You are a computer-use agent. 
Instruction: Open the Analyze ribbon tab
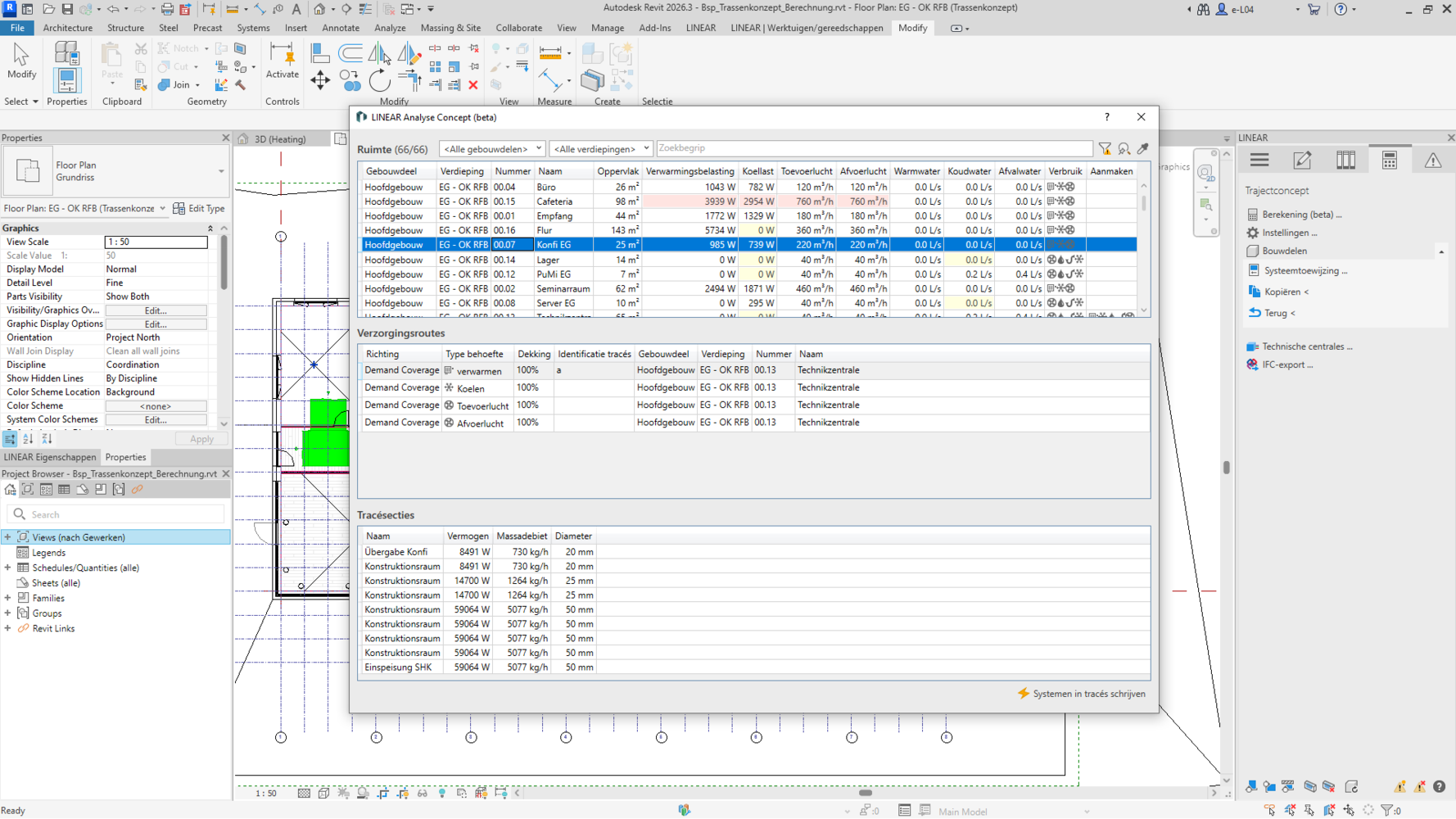(x=390, y=28)
